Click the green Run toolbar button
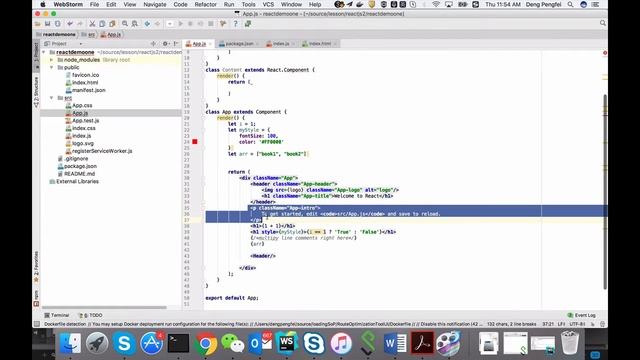640x360 pixels. (x=180, y=24)
